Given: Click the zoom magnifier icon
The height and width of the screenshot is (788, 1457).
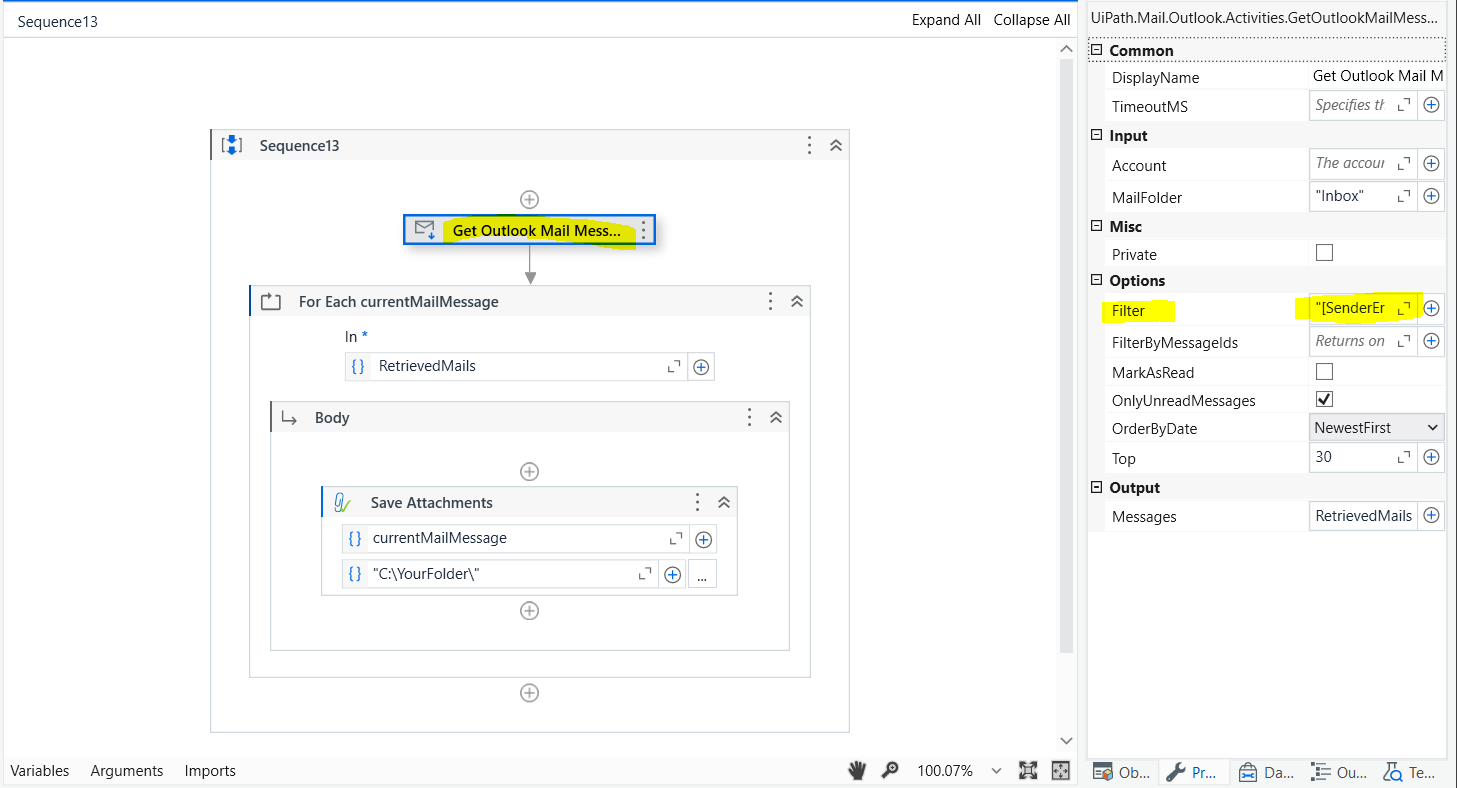Looking at the screenshot, I should pos(889,770).
